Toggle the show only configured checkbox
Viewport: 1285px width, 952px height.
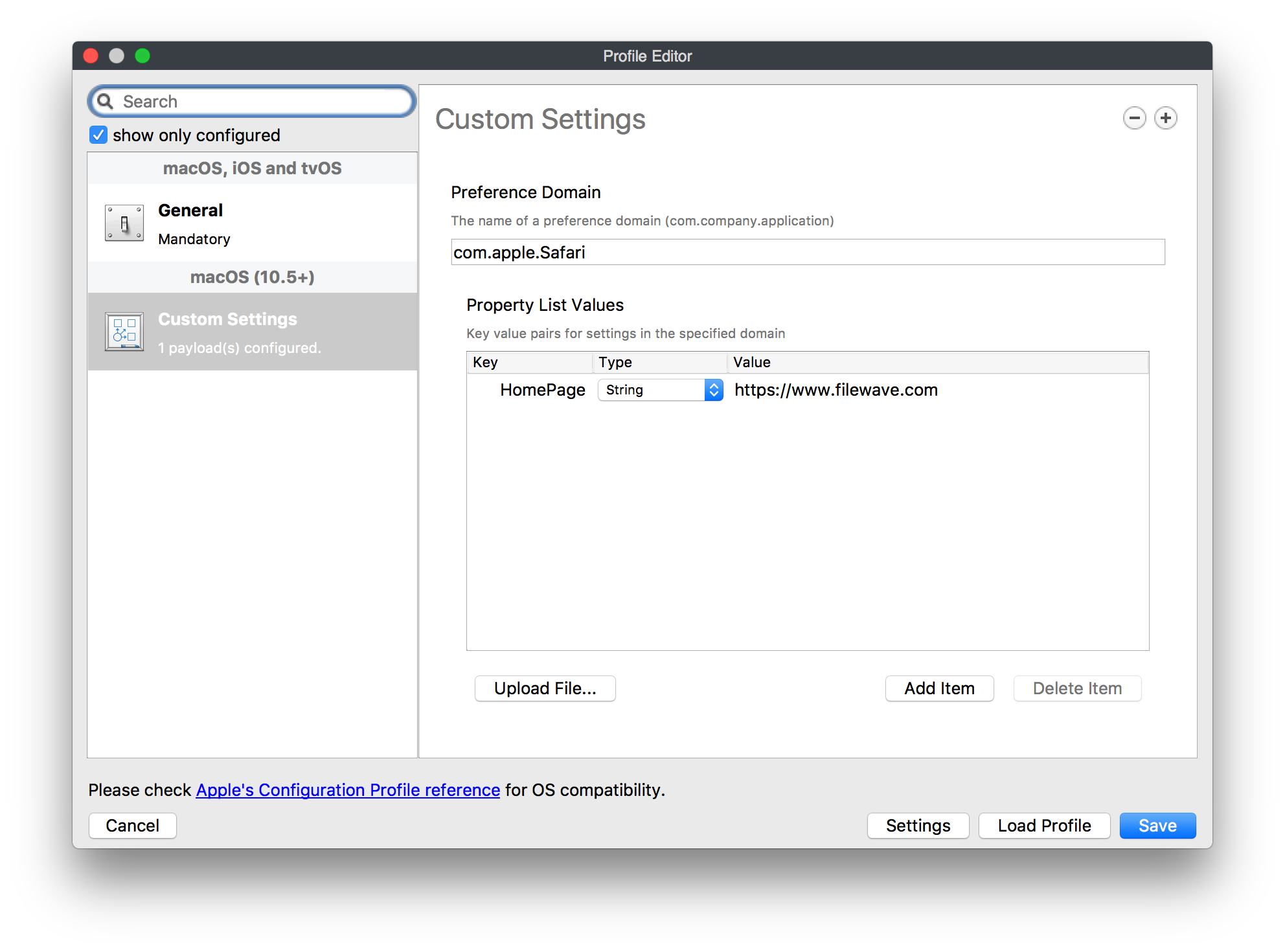[x=98, y=135]
